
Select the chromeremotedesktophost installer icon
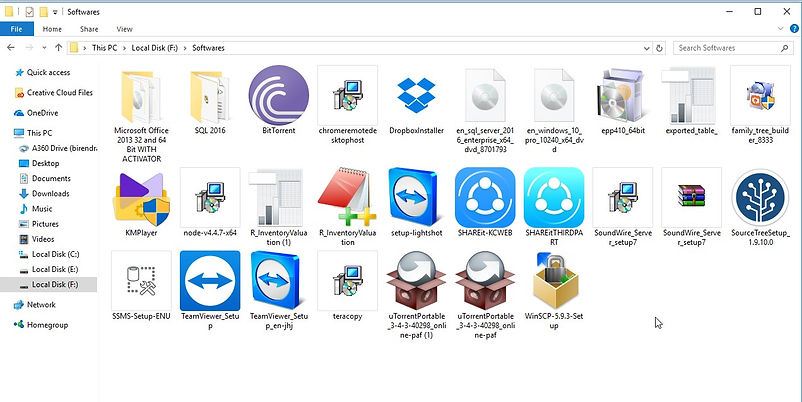click(x=347, y=95)
